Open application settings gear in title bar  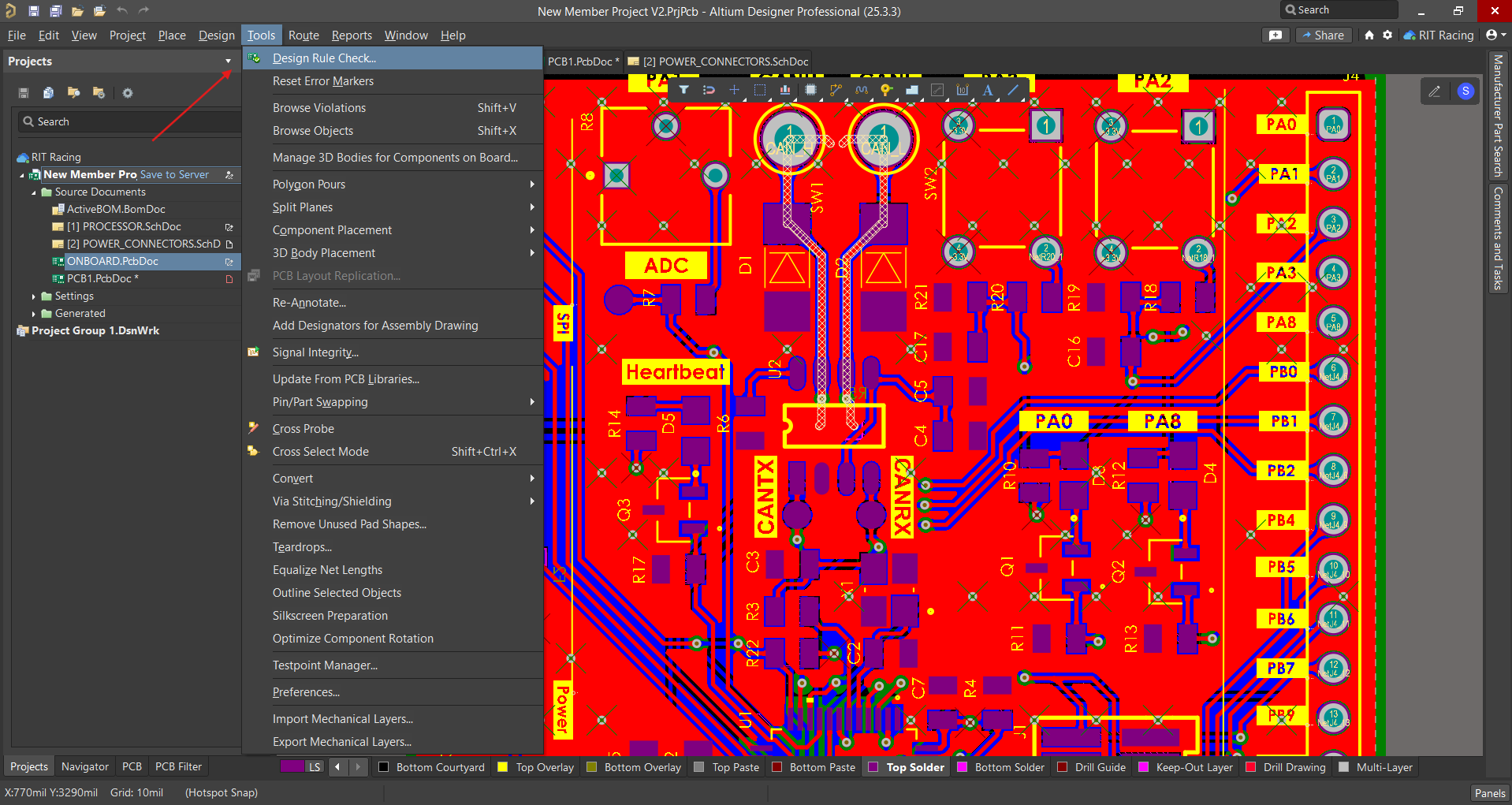tap(1387, 35)
